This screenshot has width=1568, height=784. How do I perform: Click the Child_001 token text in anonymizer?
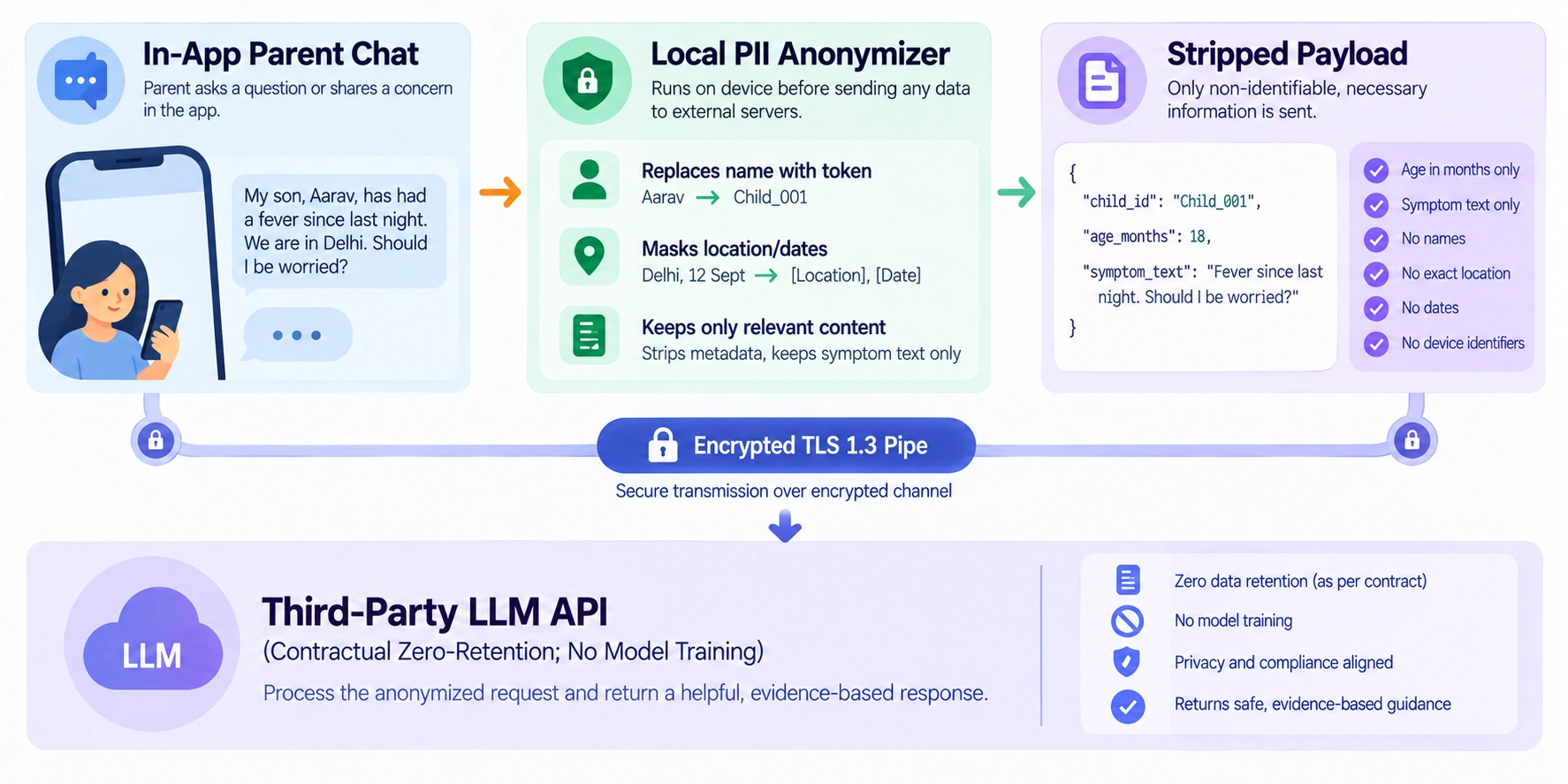pyautogui.click(x=770, y=197)
